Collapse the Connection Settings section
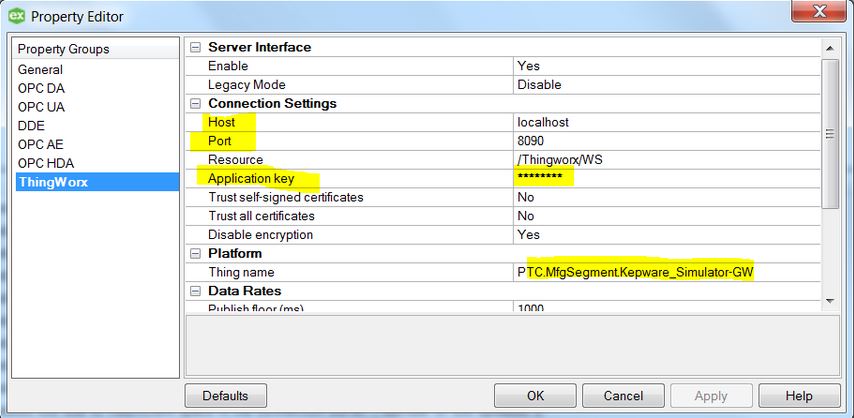This screenshot has height=418, width=854. tap(194, 104)
